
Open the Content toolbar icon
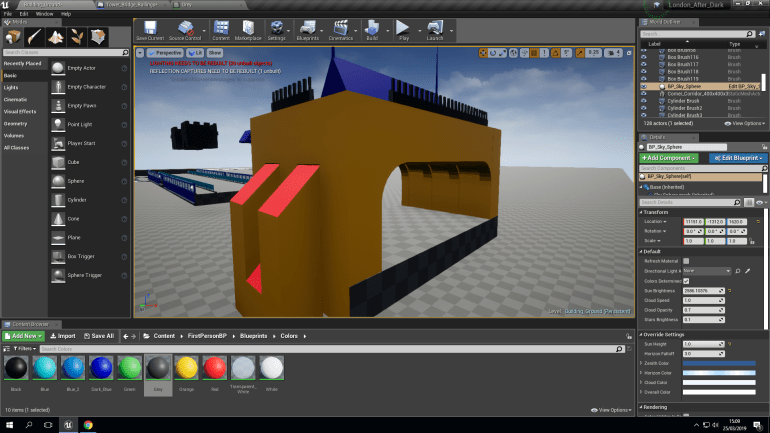click(221, 30)
